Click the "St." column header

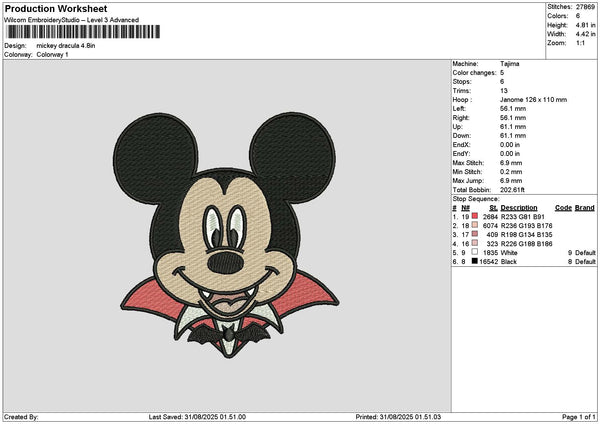[494, 208]
